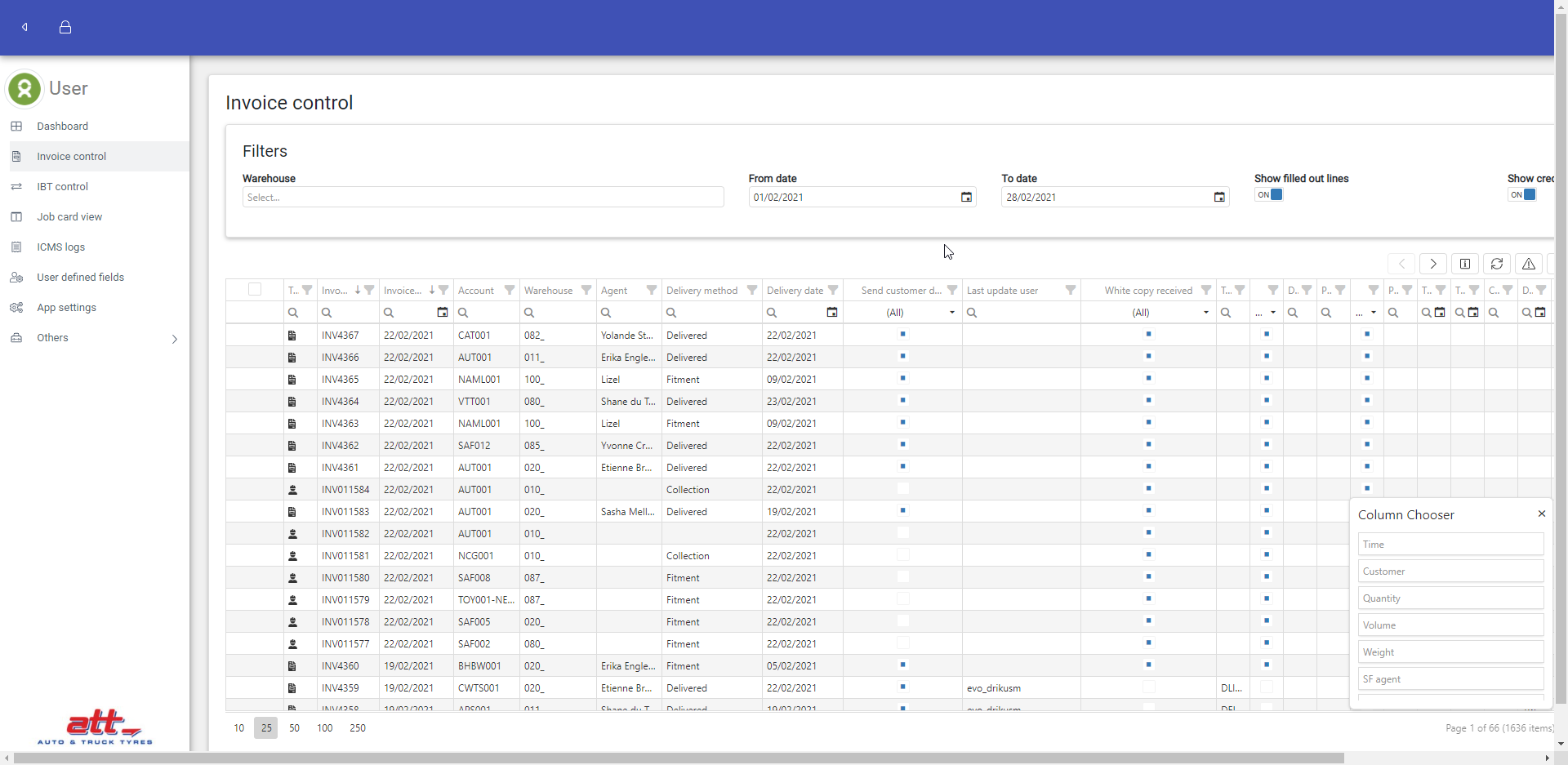The height and width of the screenshot is (765, 1568).
Task: Open Send customer filter (All) dropdown
Action: tap(951, 313)
